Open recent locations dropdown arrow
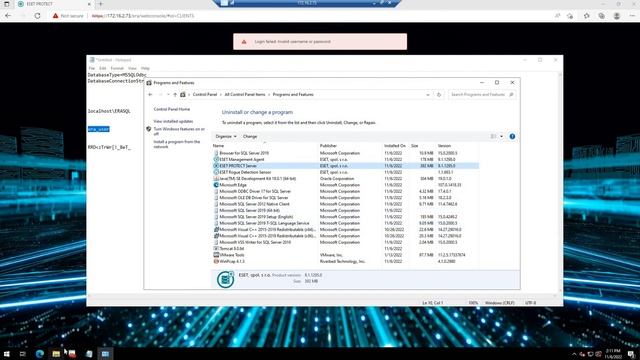The image size is (640, 360). (168, 95)
